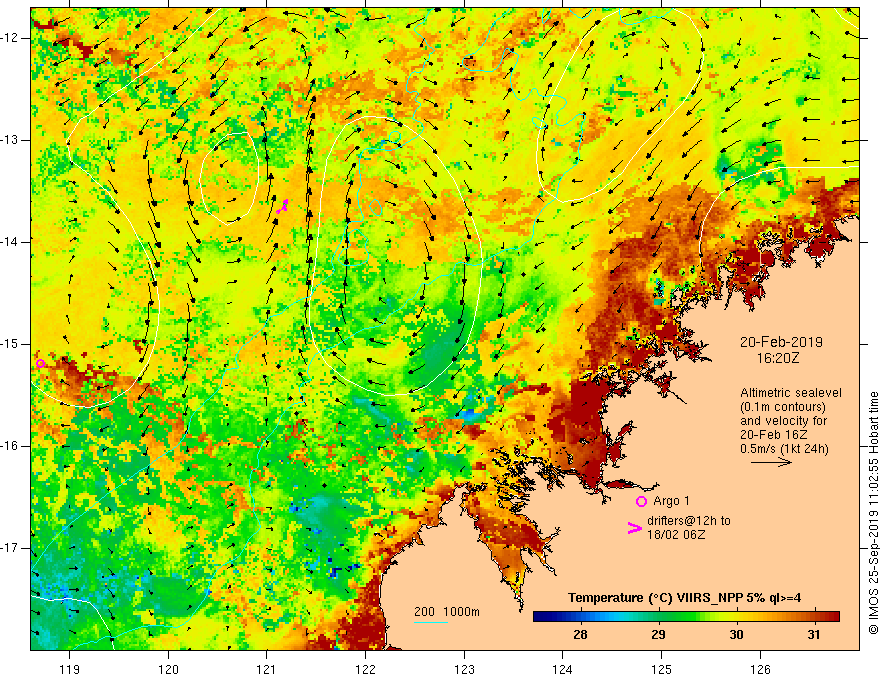The width and height of the screenshot is (880, 680).
Task: Click longitude label 121
Action: click(x=267, y=669)
